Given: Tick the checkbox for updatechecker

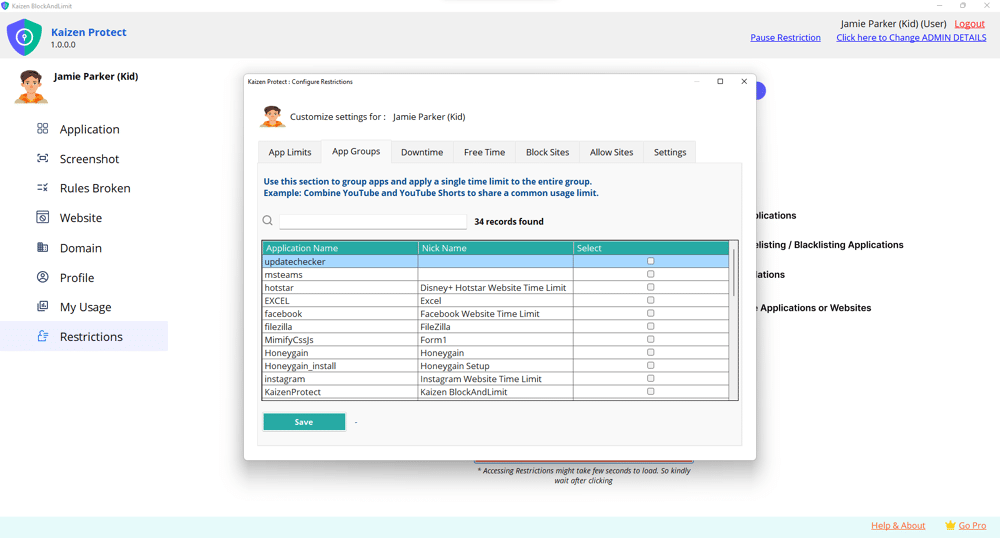Looking at the screenshot, I should 650,261.
